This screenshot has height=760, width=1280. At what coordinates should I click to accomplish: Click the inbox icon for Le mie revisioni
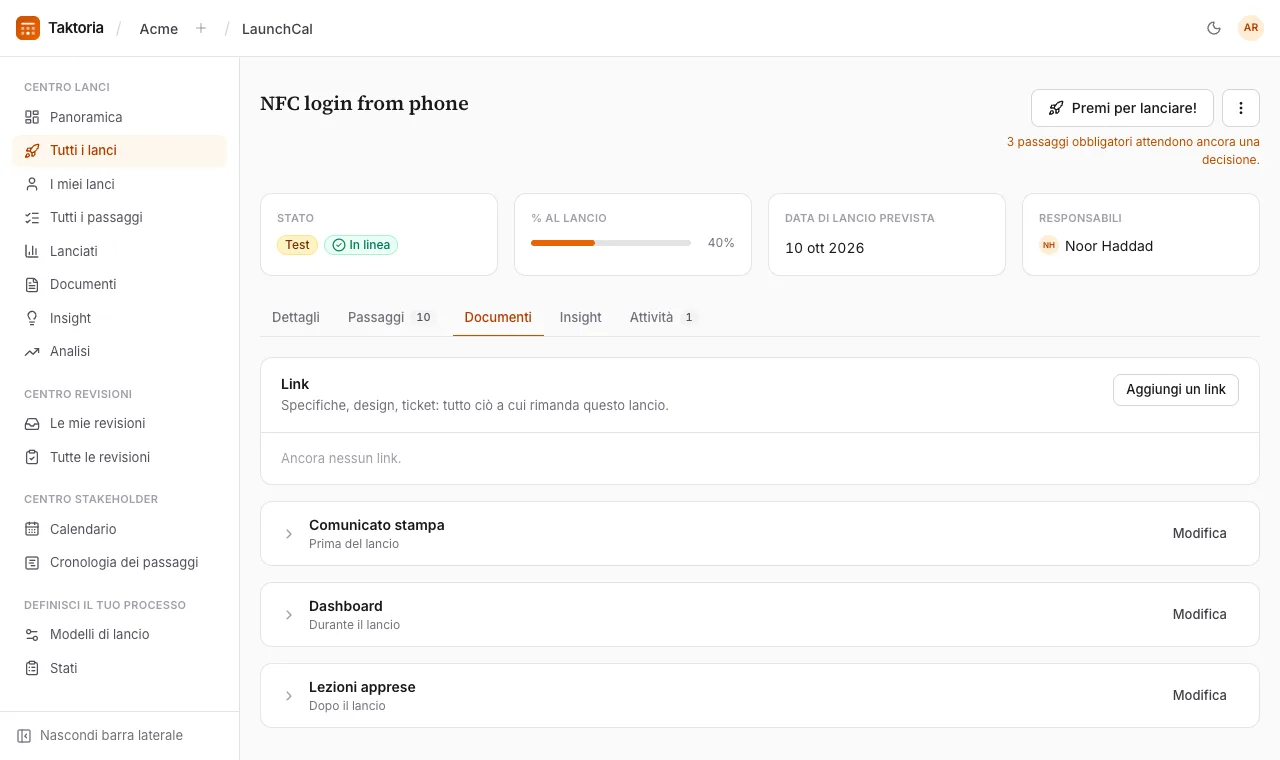point(32,423)
